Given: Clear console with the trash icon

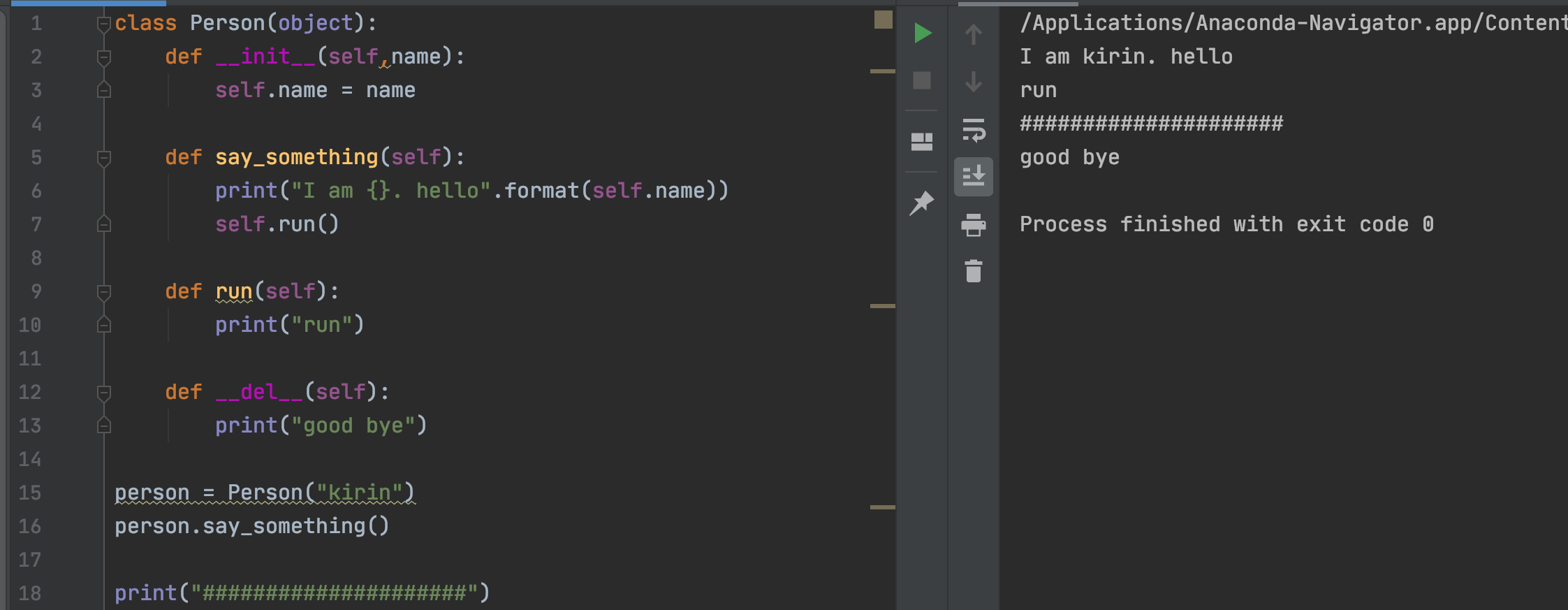Looking at the screenshot, I should coord(974,271).
